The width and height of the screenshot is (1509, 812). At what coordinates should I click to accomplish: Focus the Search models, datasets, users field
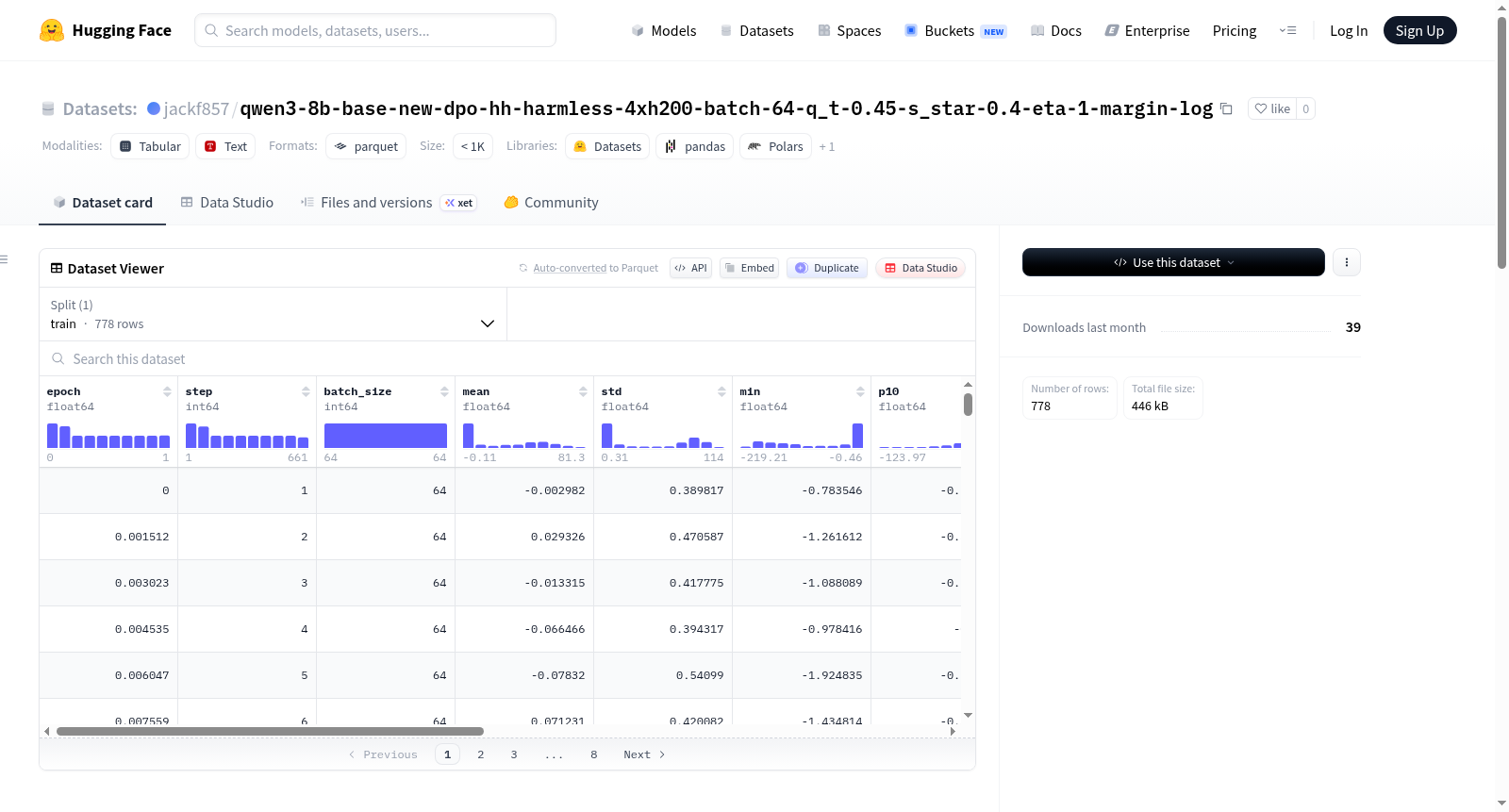tap(375, 30)
